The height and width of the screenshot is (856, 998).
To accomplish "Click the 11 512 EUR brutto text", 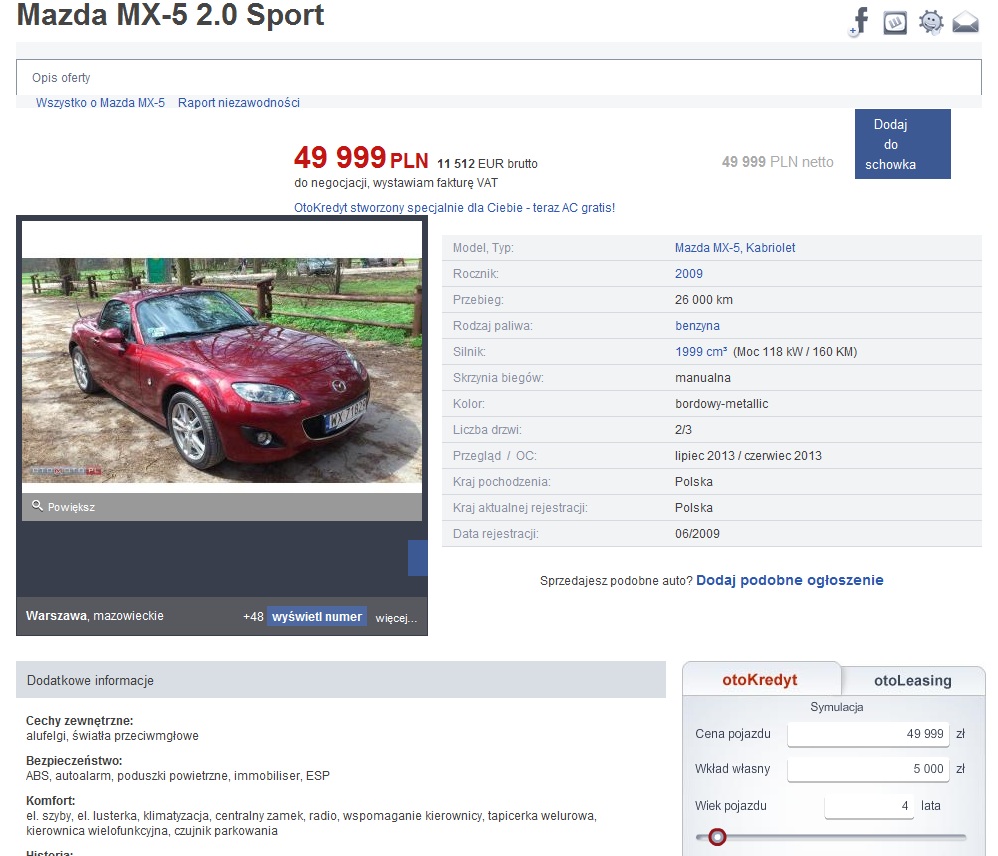I will coord(487,164).
